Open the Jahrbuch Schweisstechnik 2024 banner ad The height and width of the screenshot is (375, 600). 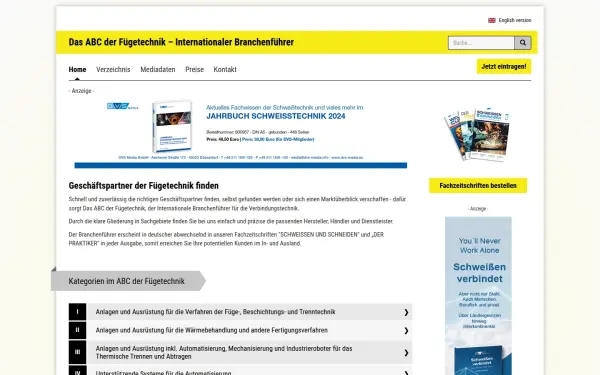tap(241, 133)
